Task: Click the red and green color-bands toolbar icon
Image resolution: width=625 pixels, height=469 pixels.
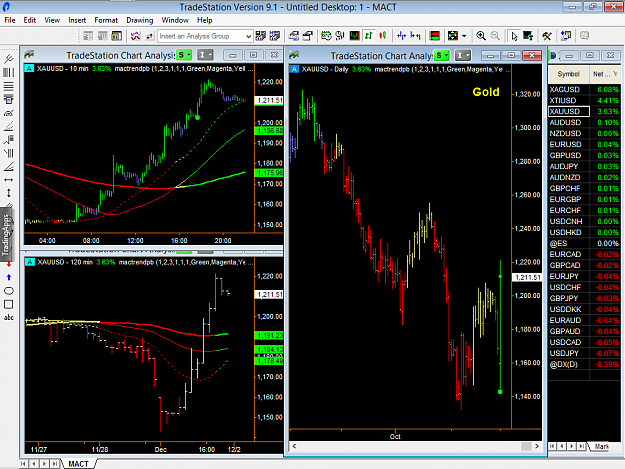Action: [x=434, y=36]
